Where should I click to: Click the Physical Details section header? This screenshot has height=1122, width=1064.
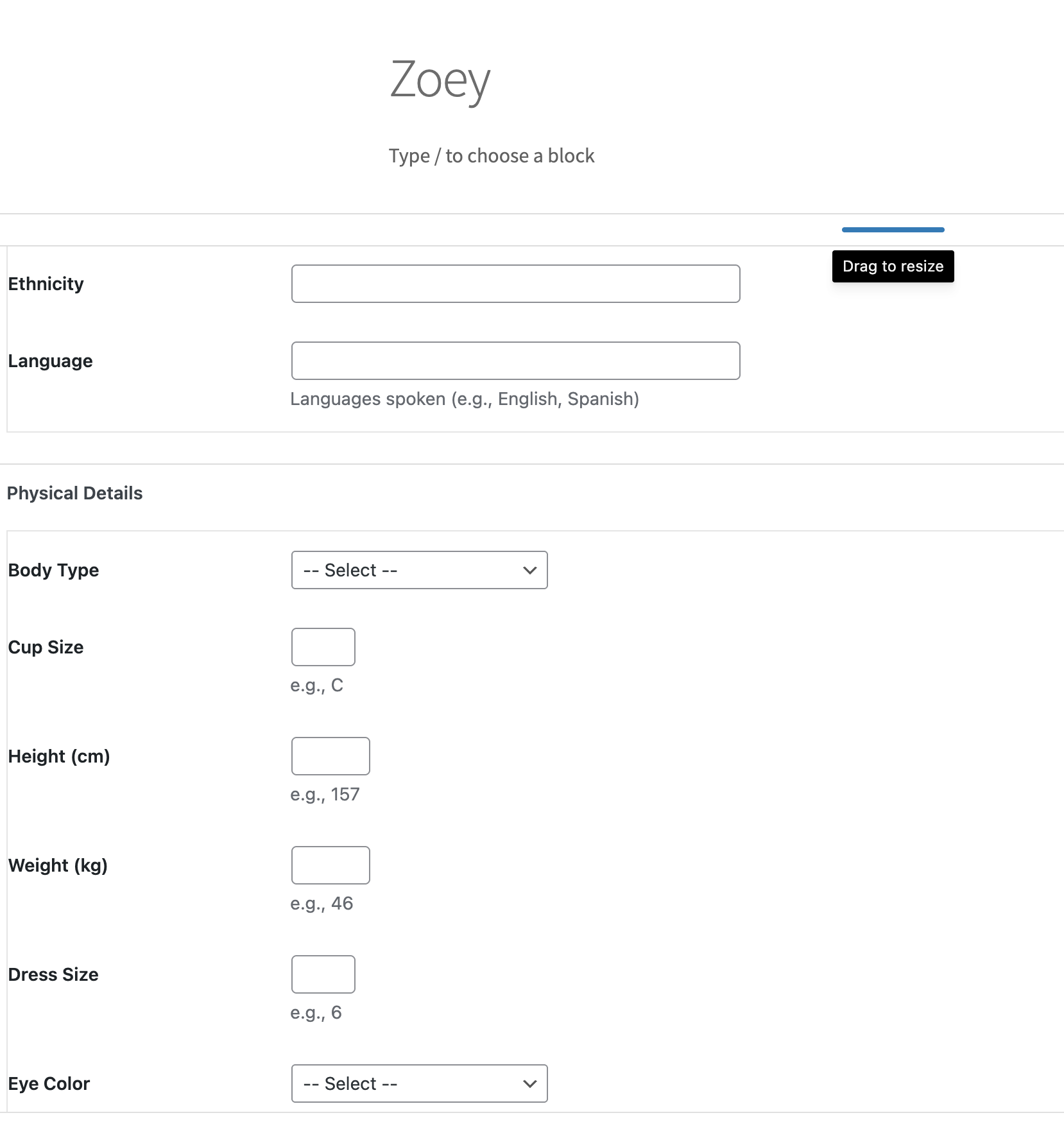(x=75, y=493)
